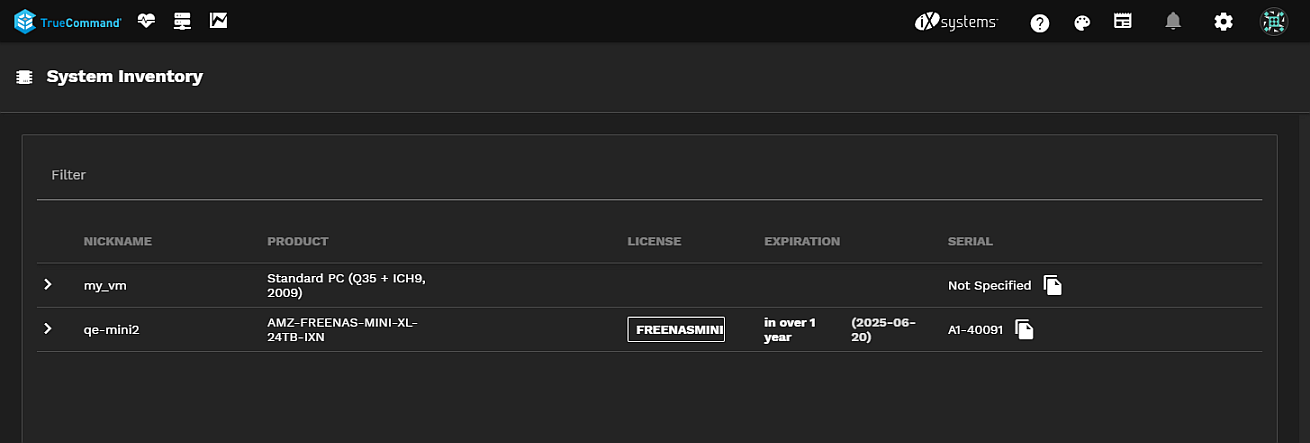Click the Filter input field

point(649,175)
